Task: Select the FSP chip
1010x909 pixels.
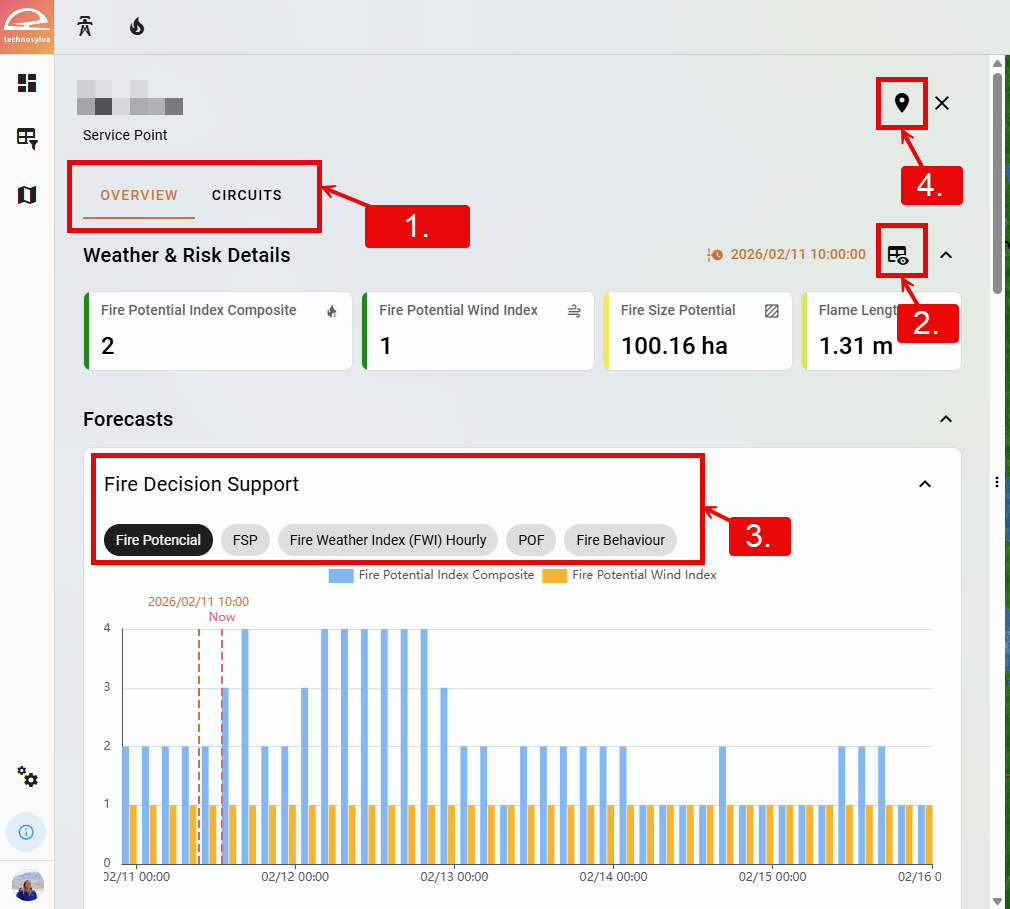Action: pos(245,540)
